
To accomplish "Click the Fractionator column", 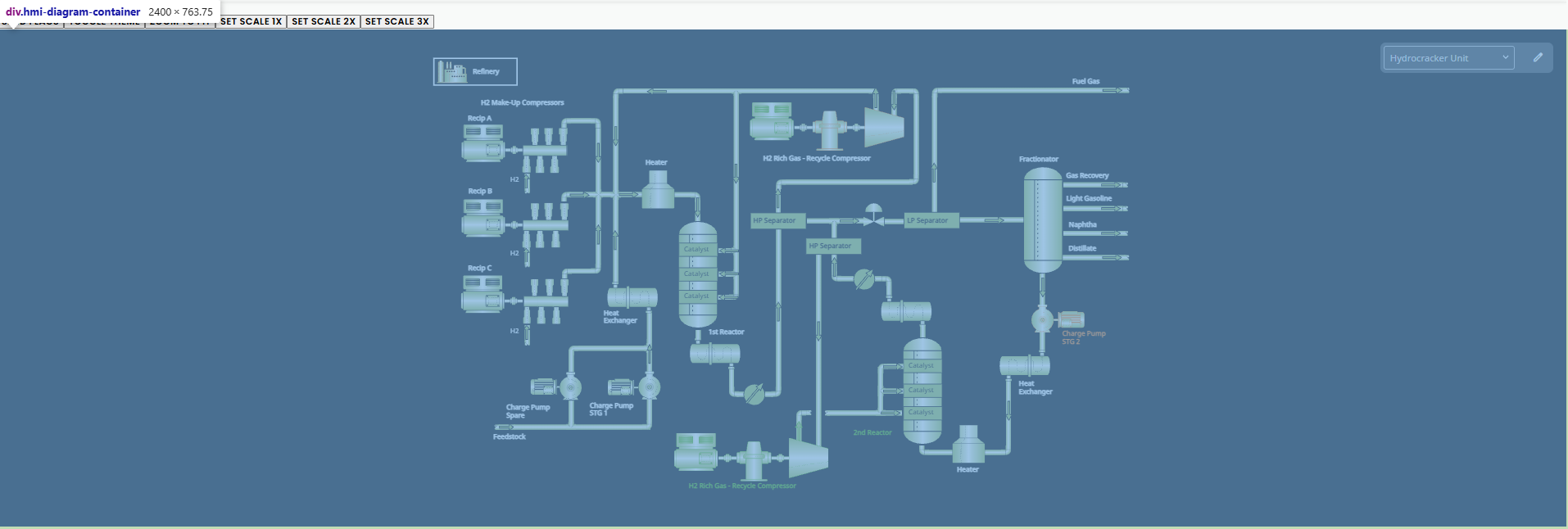I will [x=1042, y=219].
